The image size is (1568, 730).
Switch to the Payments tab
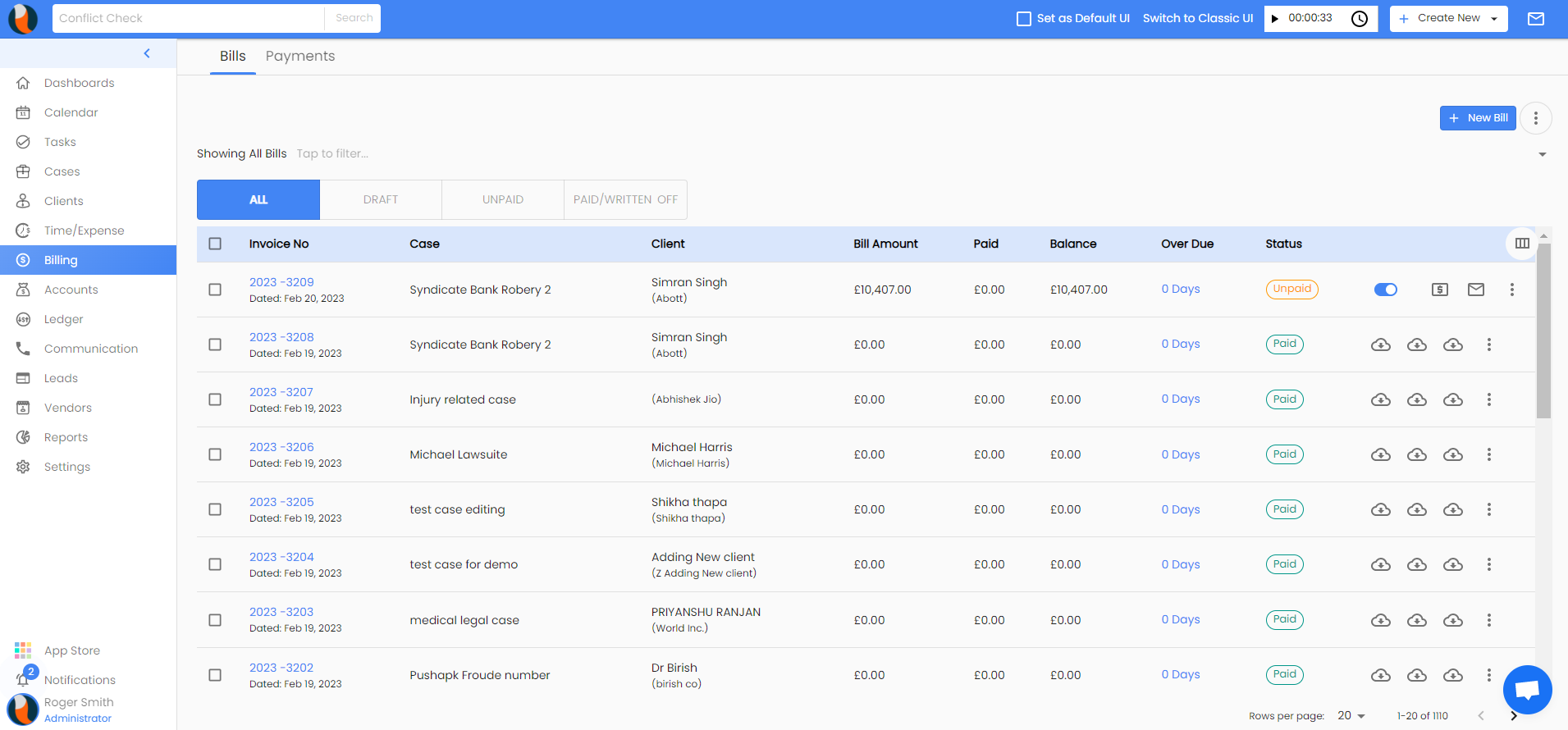pos(299,56)
